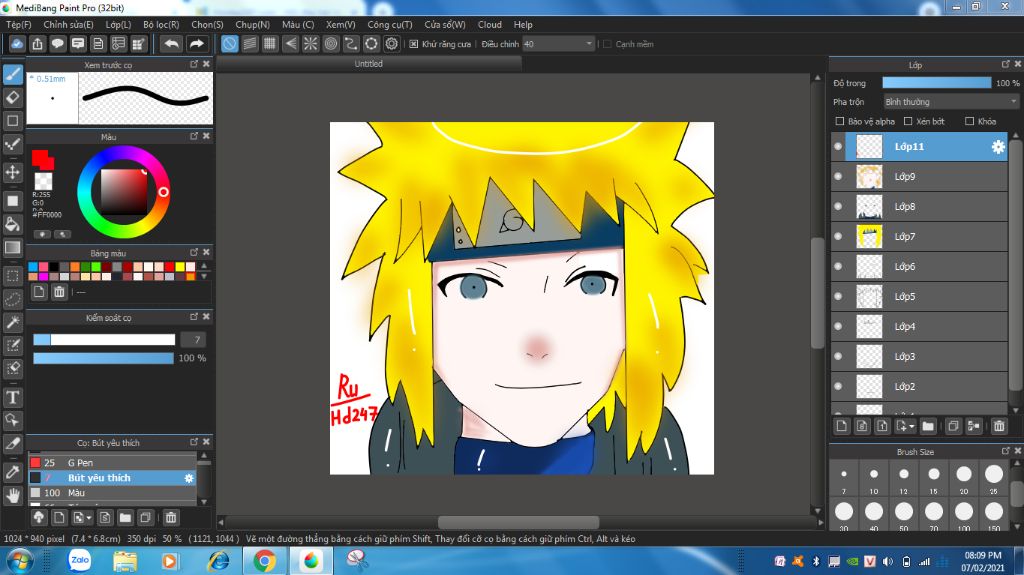This screenshot has height=575, width=1024.
Task: Pick brush size 15 preset
Action: [934, 479]
